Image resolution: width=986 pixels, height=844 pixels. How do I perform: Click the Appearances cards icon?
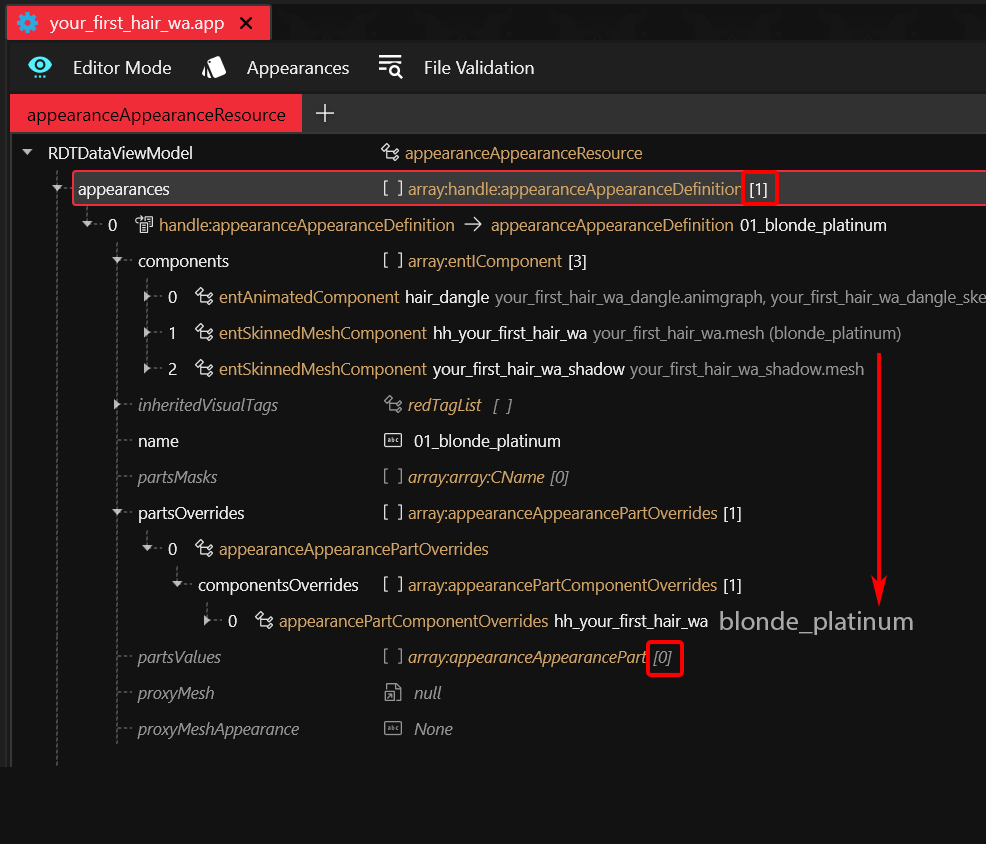pyautogui.click(x=214, y=67)
